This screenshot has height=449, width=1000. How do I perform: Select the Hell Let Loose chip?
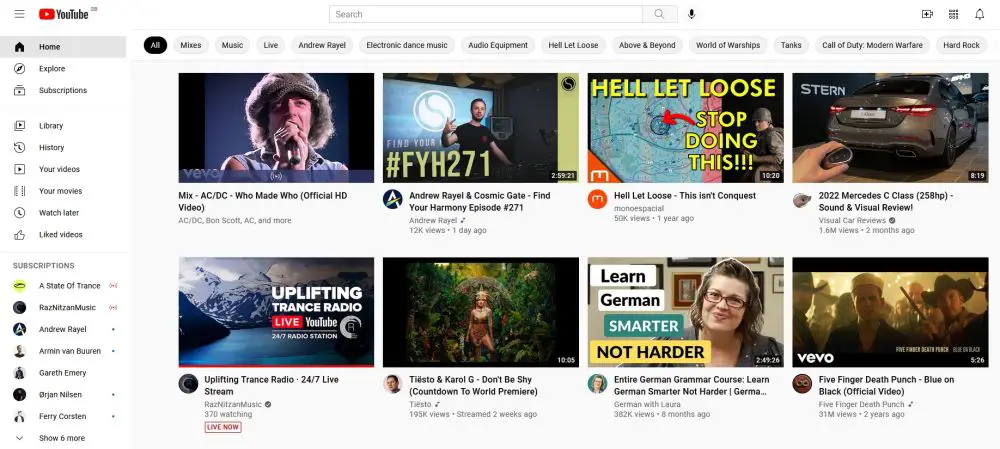573,45
